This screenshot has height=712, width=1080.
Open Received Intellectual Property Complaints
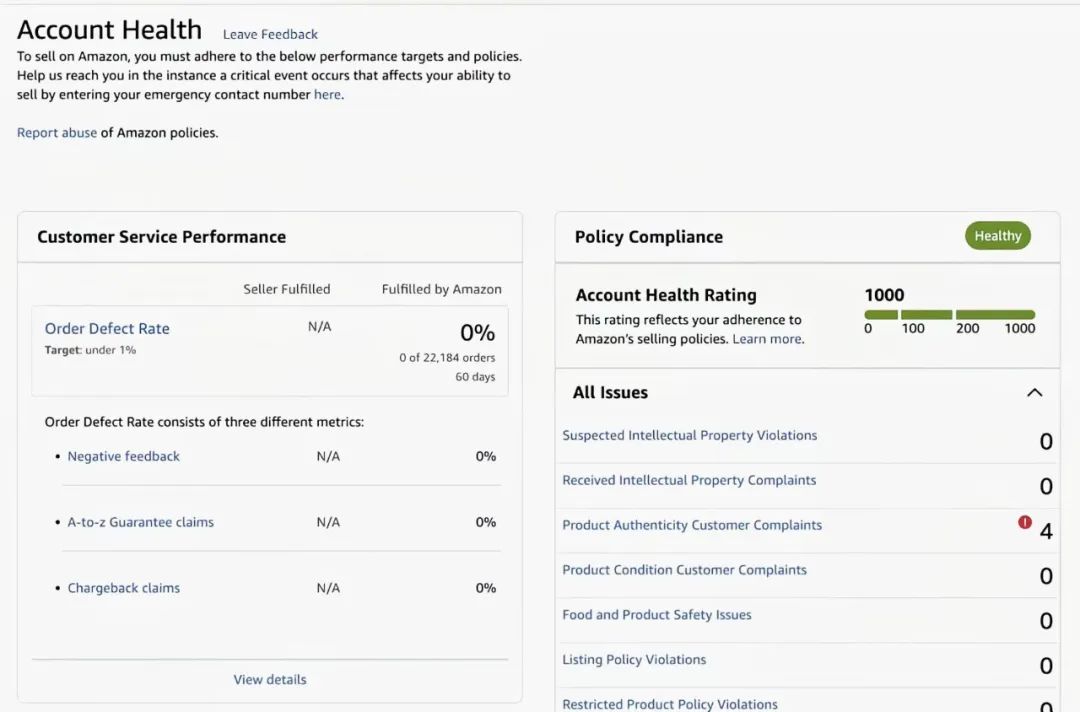(689, 480)
